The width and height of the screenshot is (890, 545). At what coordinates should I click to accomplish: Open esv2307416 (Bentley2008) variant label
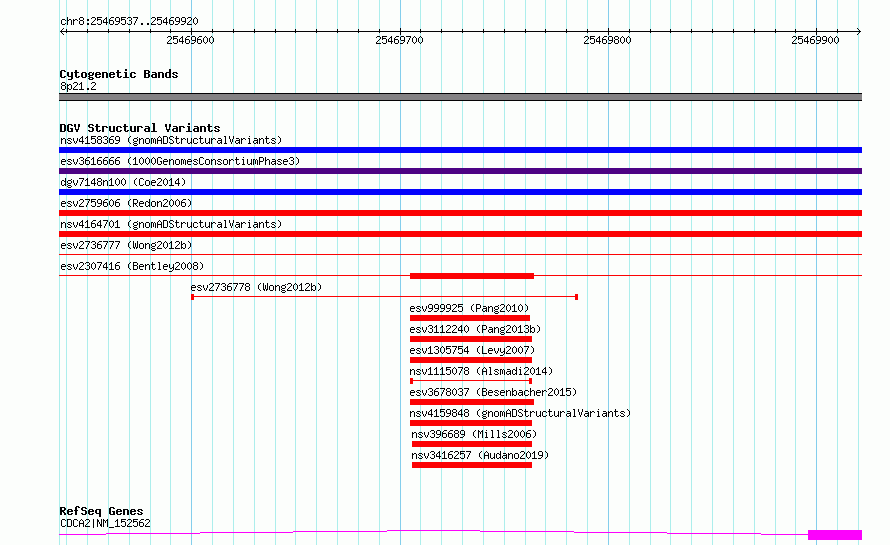(x=132, y=266)
